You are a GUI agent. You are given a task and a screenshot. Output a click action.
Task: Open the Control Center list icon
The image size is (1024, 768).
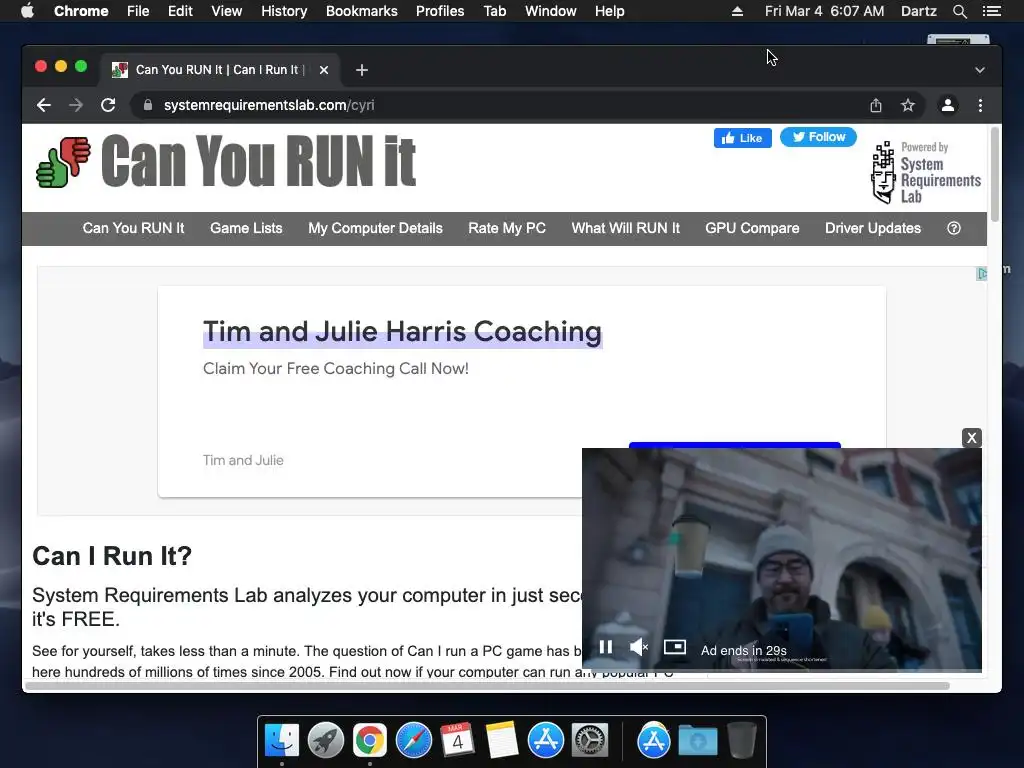[x=991, y=11]
